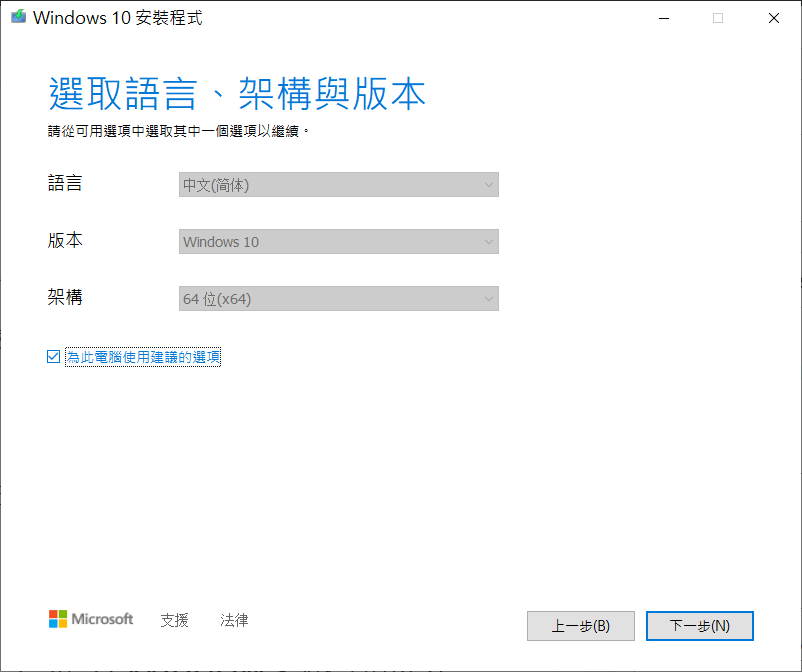Go back with 上一步(B) button
The width and height of the screenshot is (802, 672).
(581, 626)
